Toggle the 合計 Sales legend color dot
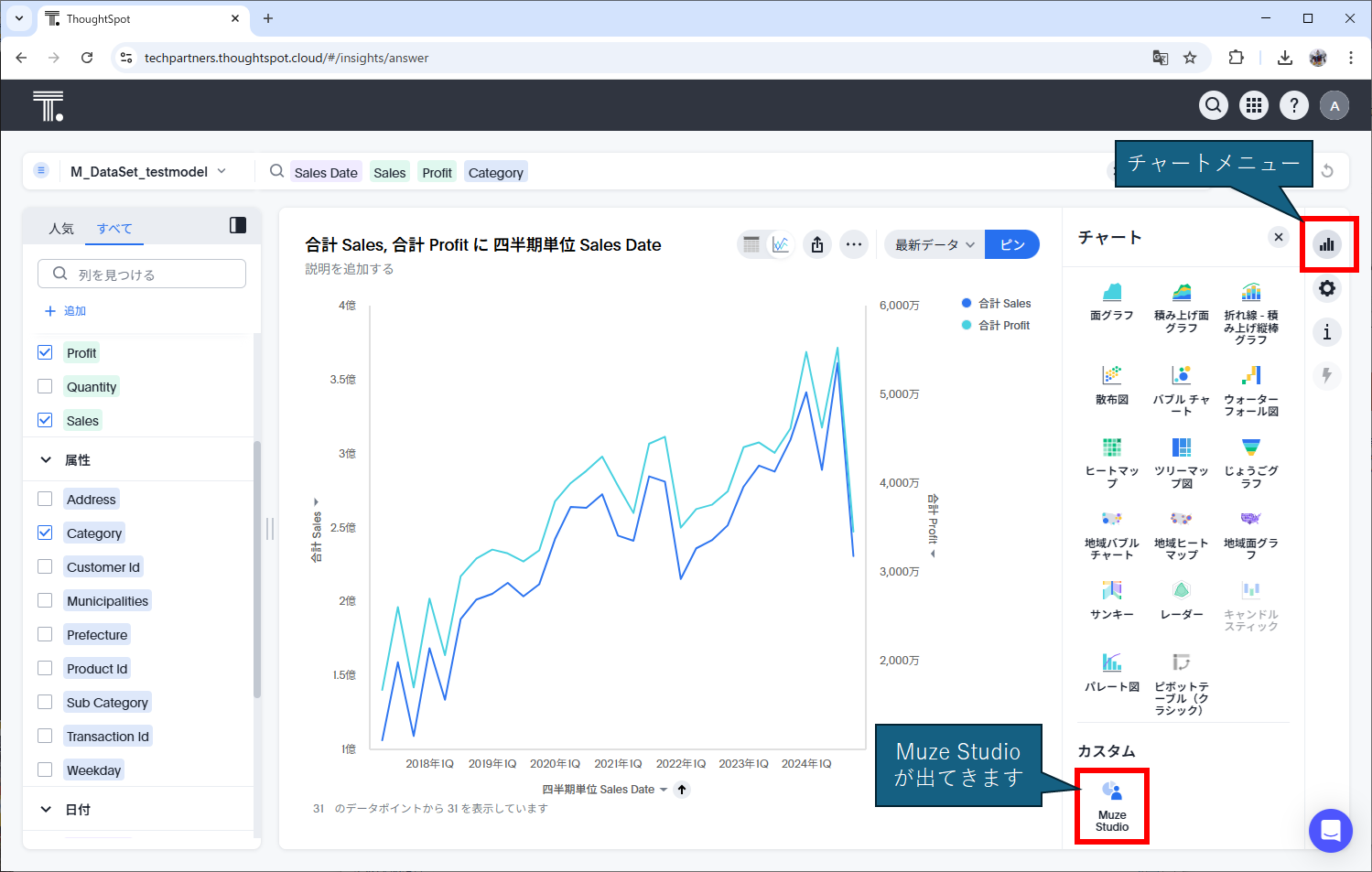1372x872 pixels. coord(967,303)
